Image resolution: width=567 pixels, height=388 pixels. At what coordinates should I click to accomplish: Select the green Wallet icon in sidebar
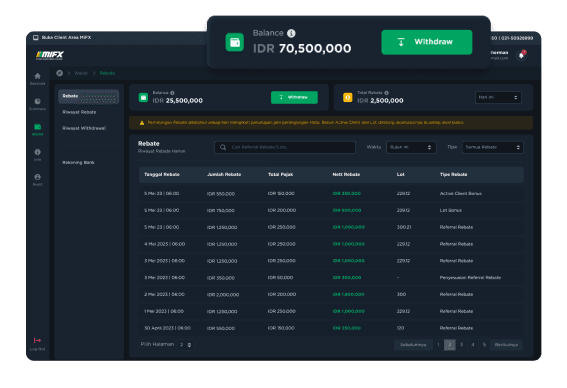click(x=38, y=127)
